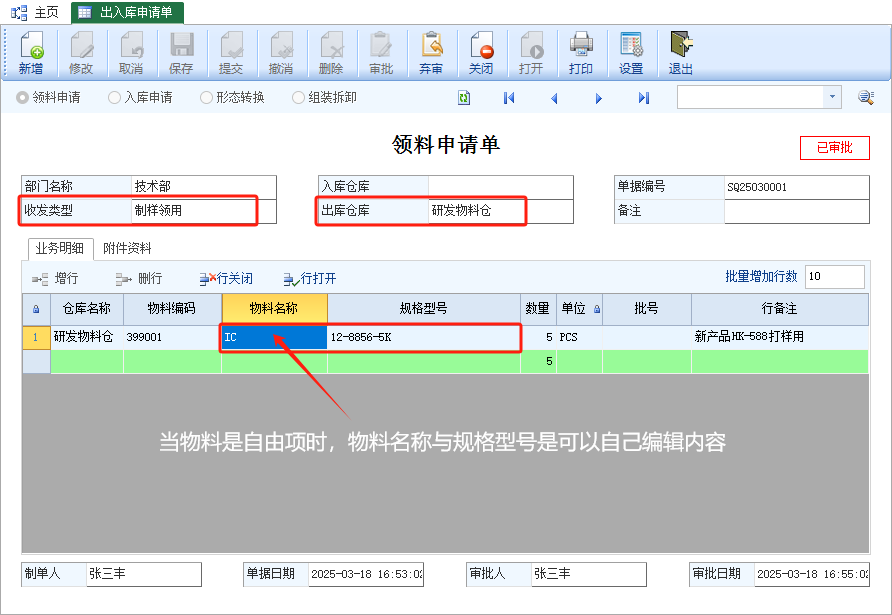Click the 规格型号 column header
This screenshot has width=892, height=615.
[424, 308]
